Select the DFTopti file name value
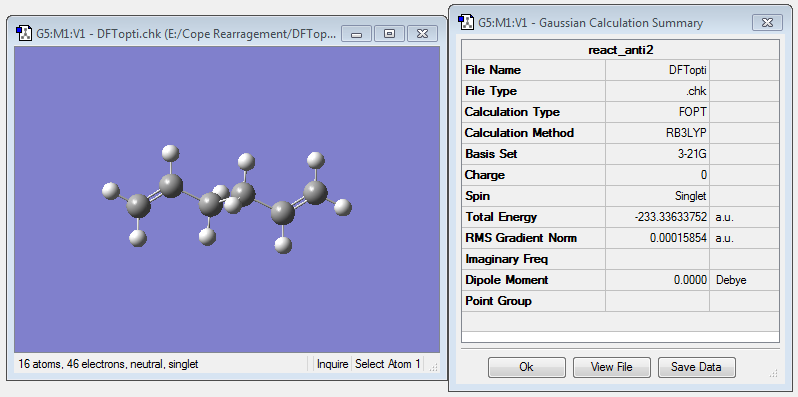Screen dimensions: 798x397 click(x=688, y=70)
